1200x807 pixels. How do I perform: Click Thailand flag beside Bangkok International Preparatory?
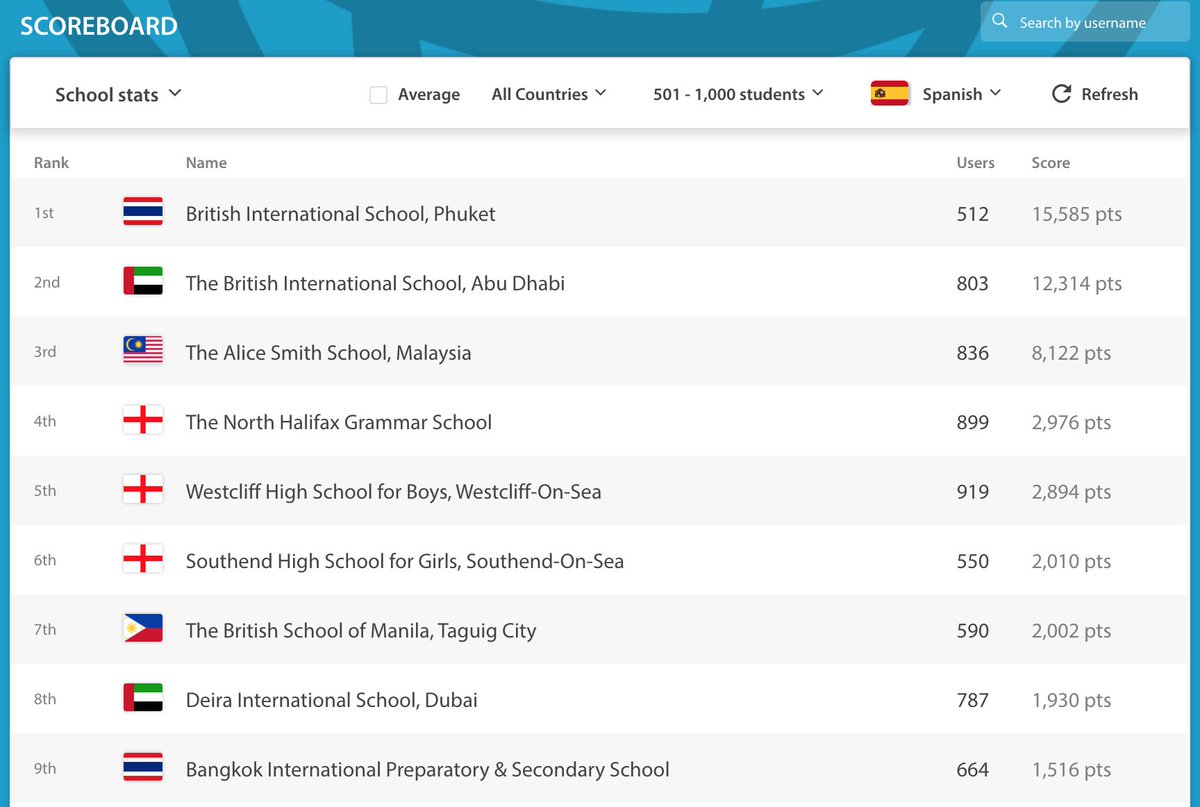(x=143, y=767)
